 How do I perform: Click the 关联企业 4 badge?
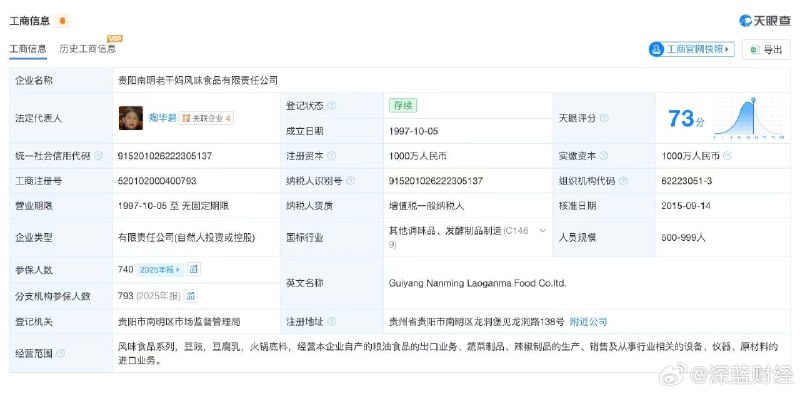(x=206, y=118)
